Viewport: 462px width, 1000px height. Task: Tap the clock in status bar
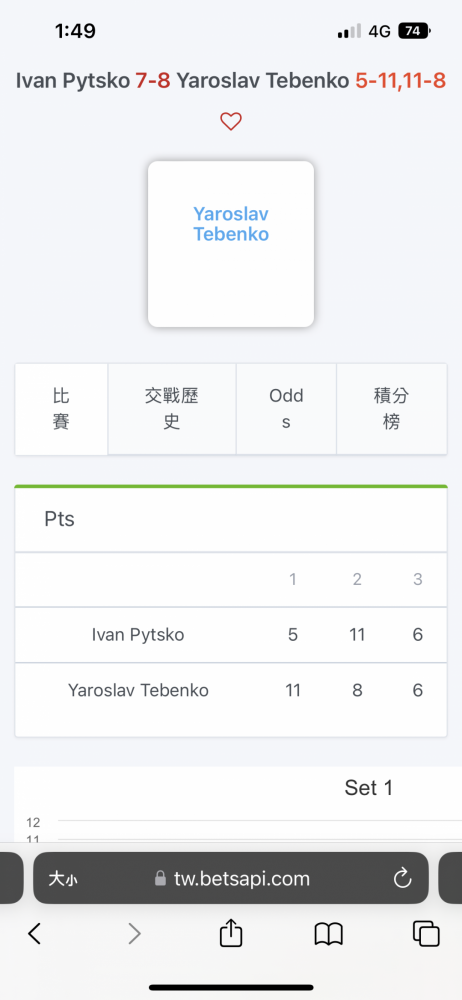tap(75, 31)
